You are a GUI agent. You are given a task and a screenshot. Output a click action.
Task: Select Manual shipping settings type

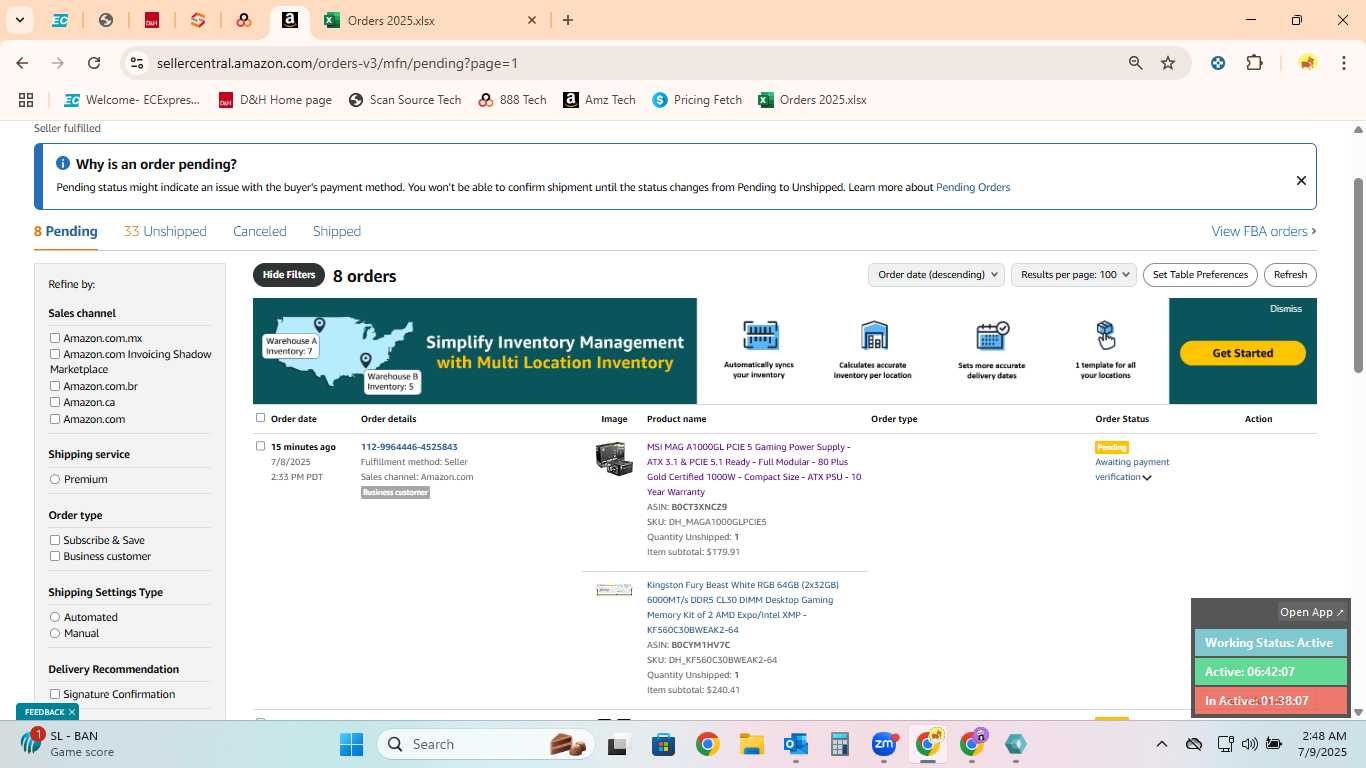[55, 633]
